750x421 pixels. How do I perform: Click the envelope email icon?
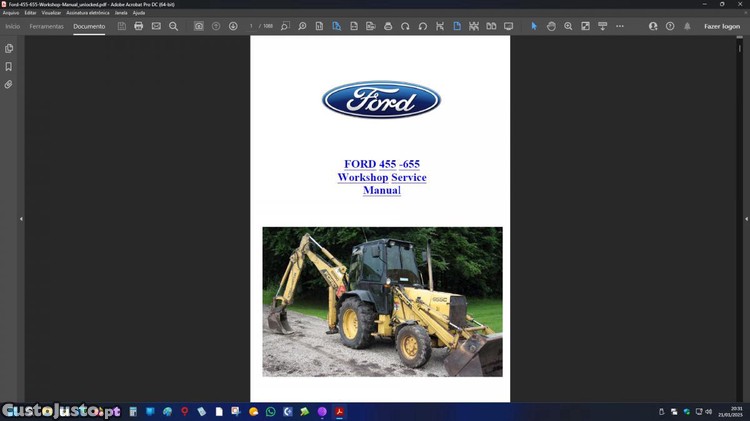156,26
